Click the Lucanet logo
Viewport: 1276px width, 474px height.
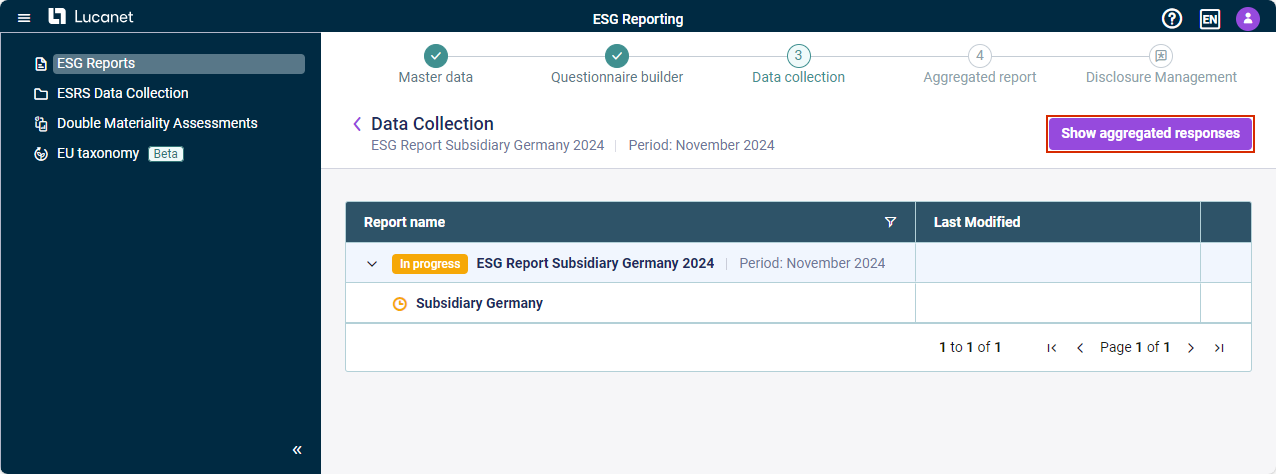(91, 17)
